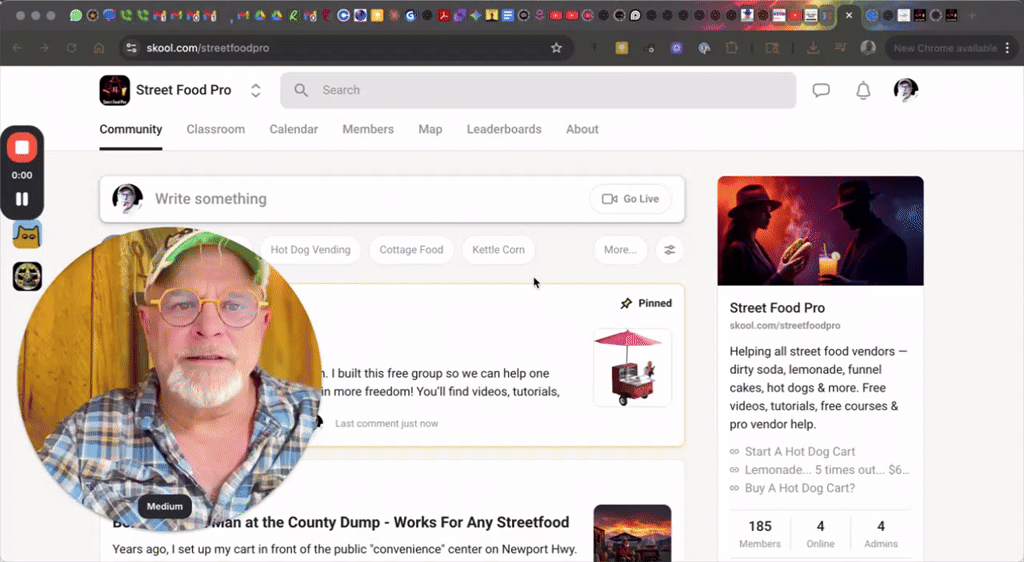Bookmark this page with star icon
This screenshot has width=1024, height=562.
(556, 48)
